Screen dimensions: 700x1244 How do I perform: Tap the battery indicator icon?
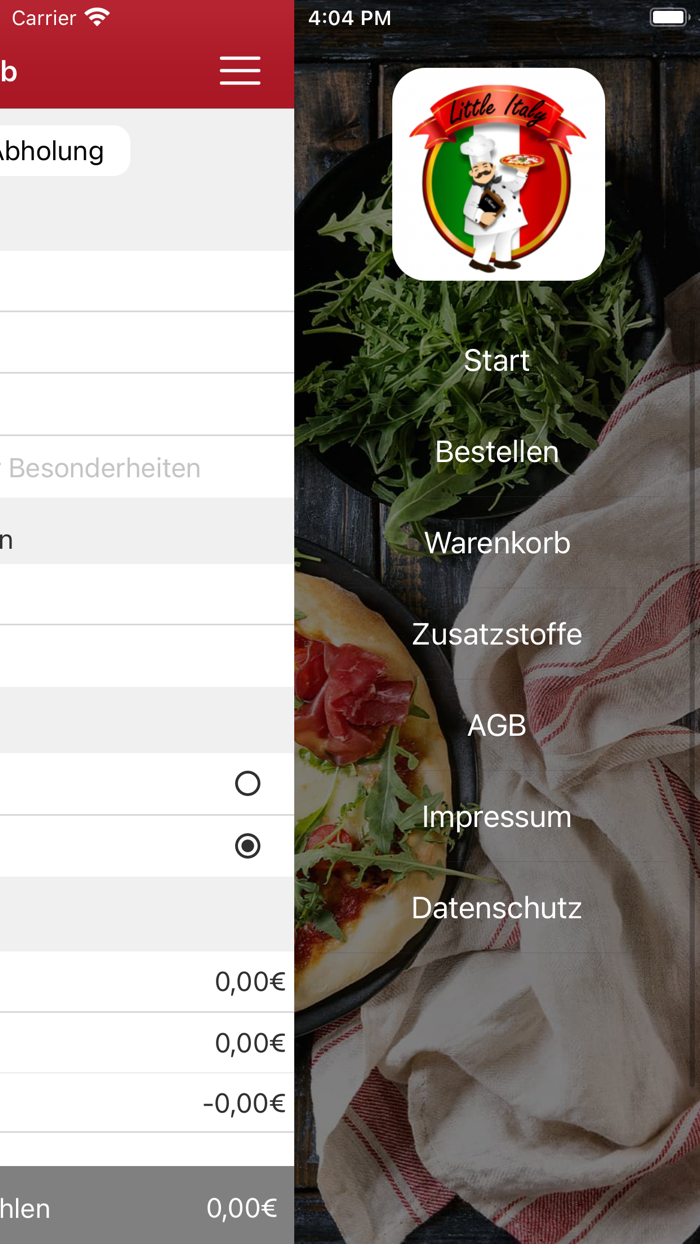[x=668, y=17]
